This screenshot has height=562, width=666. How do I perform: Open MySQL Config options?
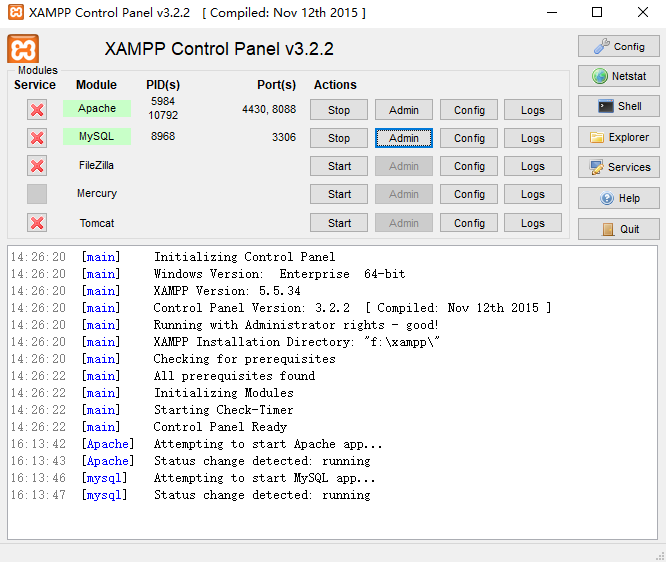coord(469,138)
